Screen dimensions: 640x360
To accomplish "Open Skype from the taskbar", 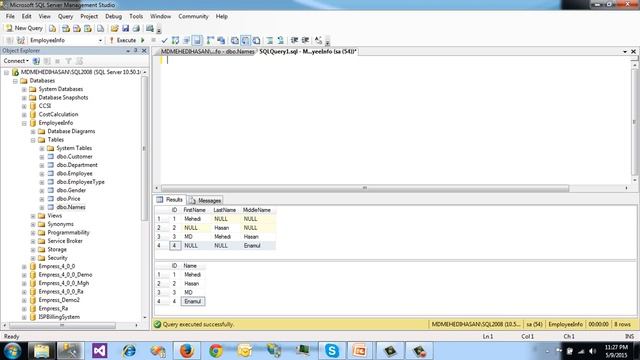I will coord(331,351).
